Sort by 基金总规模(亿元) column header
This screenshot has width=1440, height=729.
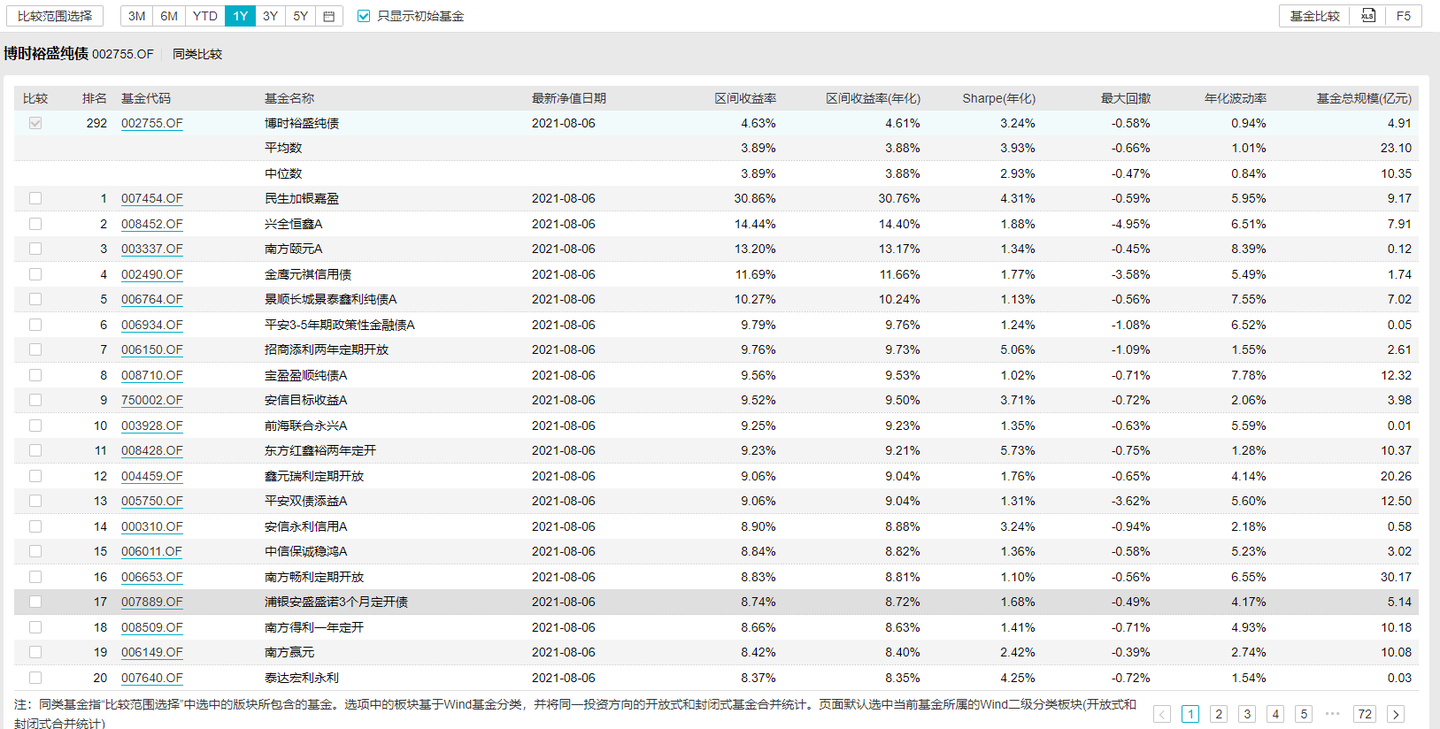click(x=1363, y=98)
